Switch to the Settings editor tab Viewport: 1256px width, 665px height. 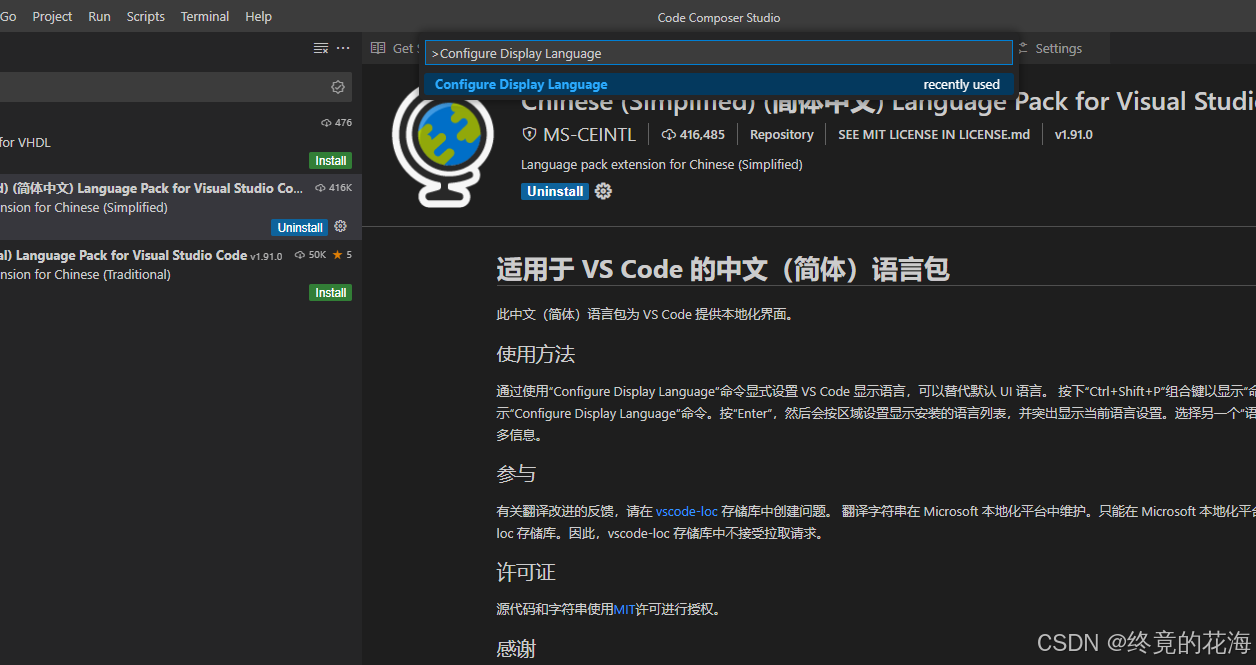pos(1059,48)
